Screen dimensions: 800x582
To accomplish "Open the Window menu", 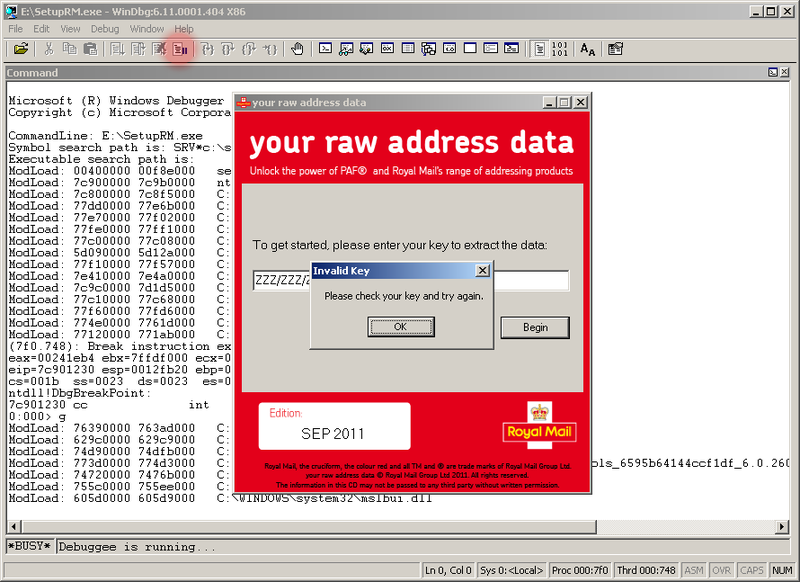I will click(x=147, y=29).
